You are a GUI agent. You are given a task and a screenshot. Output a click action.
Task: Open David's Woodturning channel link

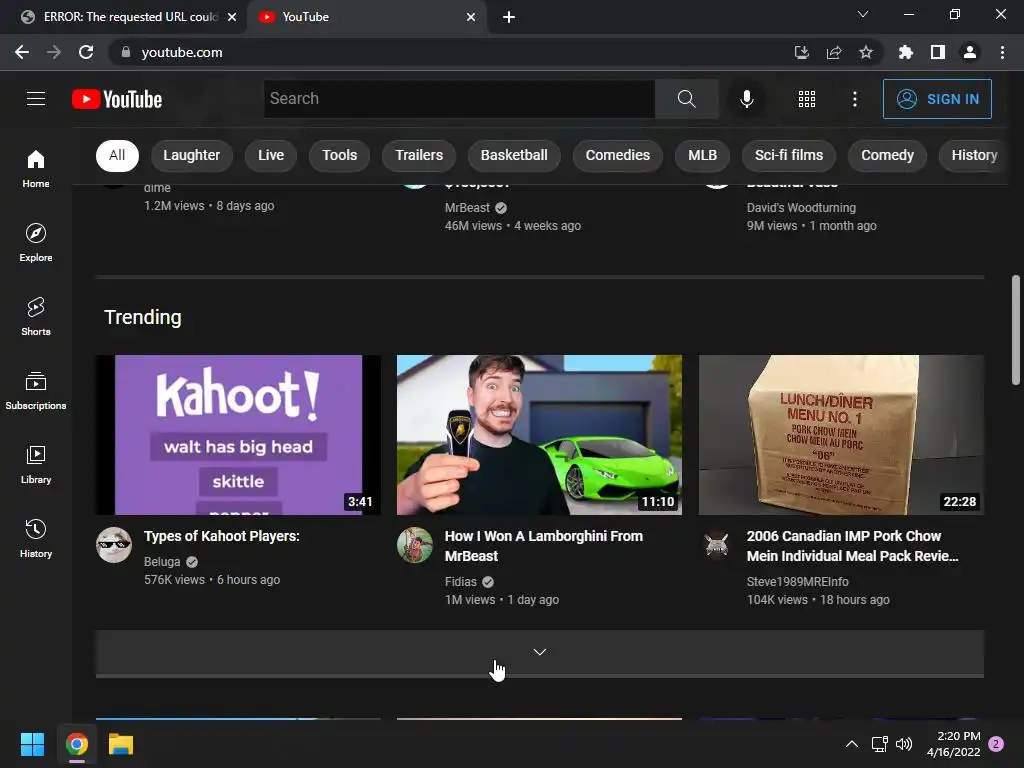(x=801, y=208)
